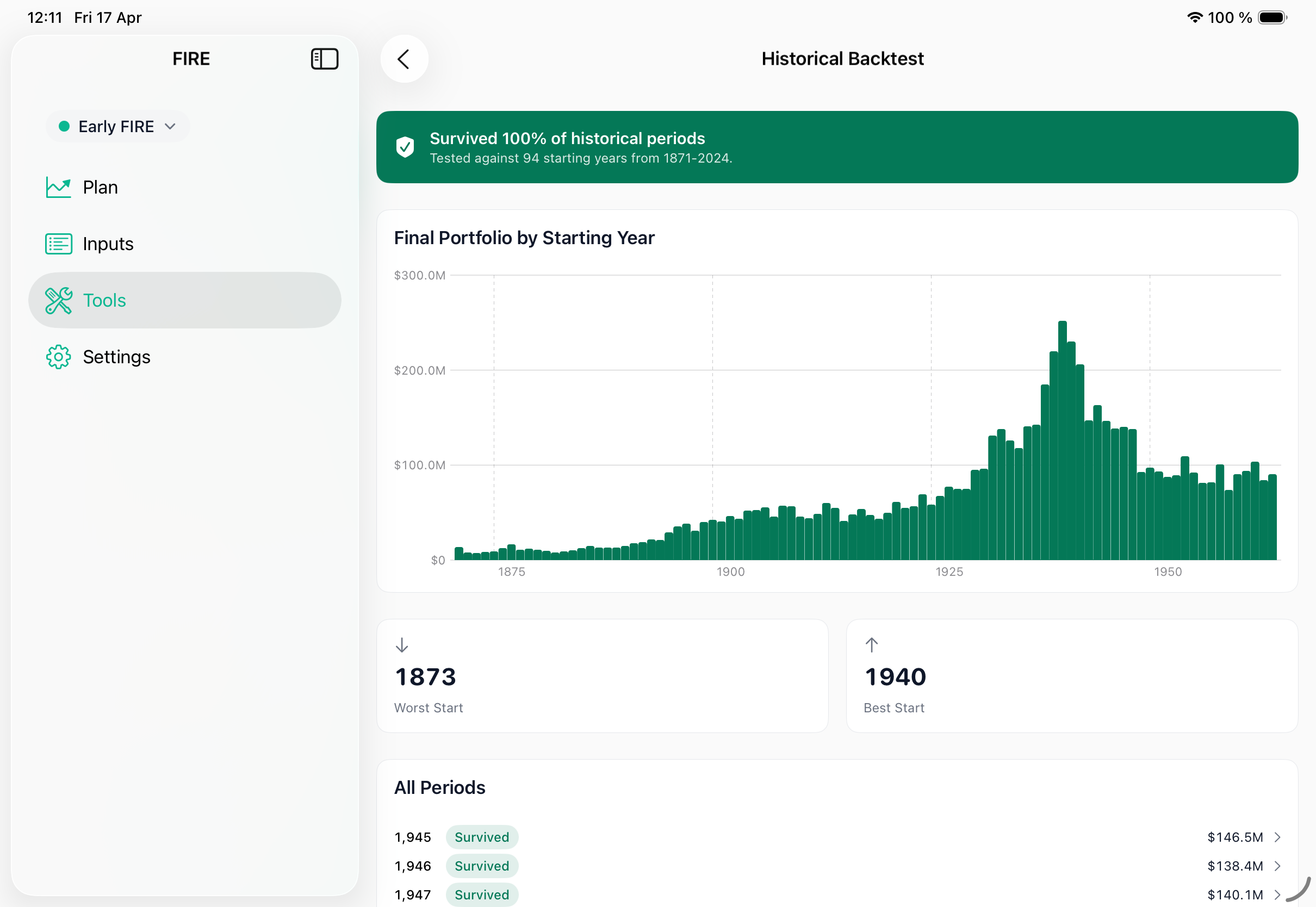The height and width of the screenshot is (907, 1316).
Task: Click the tallest bar in the chart
Action: [1063, 440]
